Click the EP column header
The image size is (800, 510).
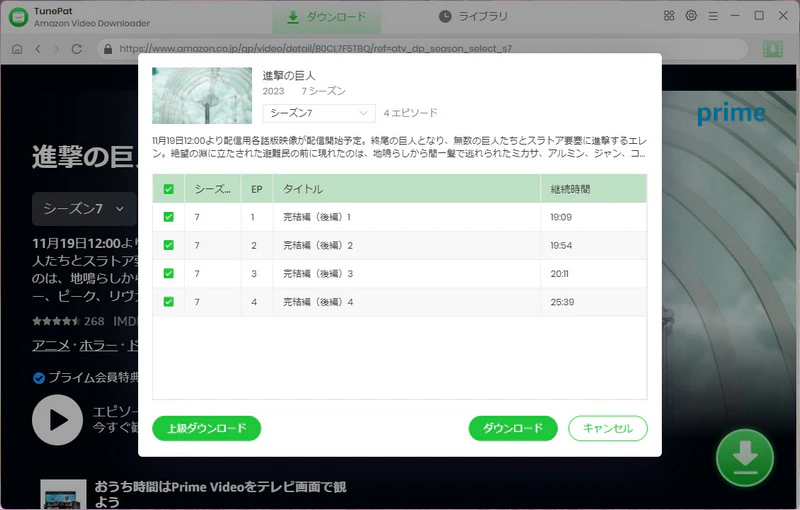[257, 189]
